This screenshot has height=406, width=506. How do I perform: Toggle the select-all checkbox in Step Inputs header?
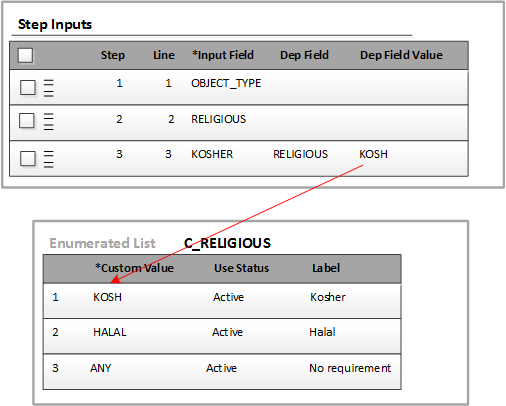coord(25,55)
